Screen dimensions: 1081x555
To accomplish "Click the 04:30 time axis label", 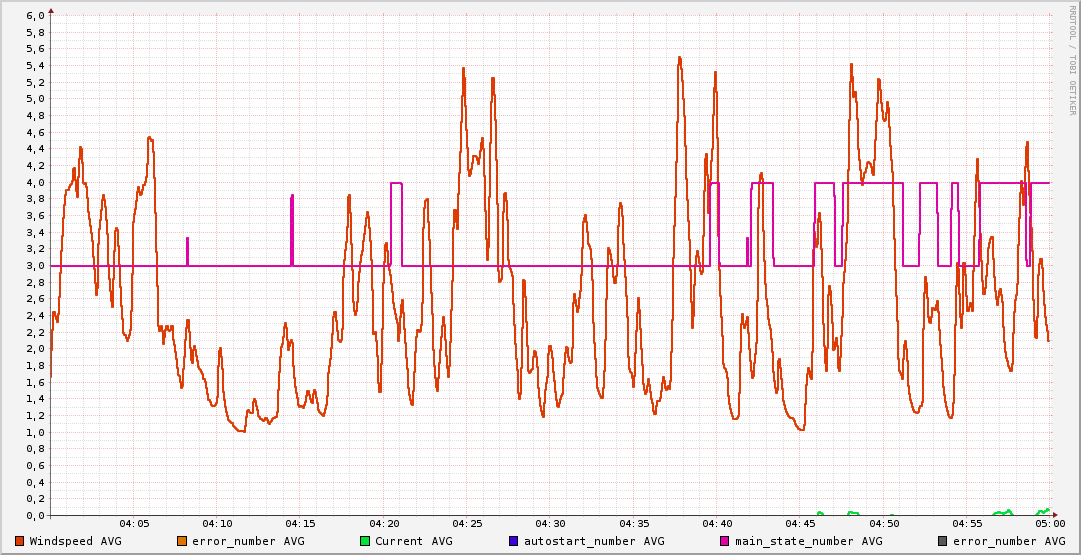I will click(550, 523).
